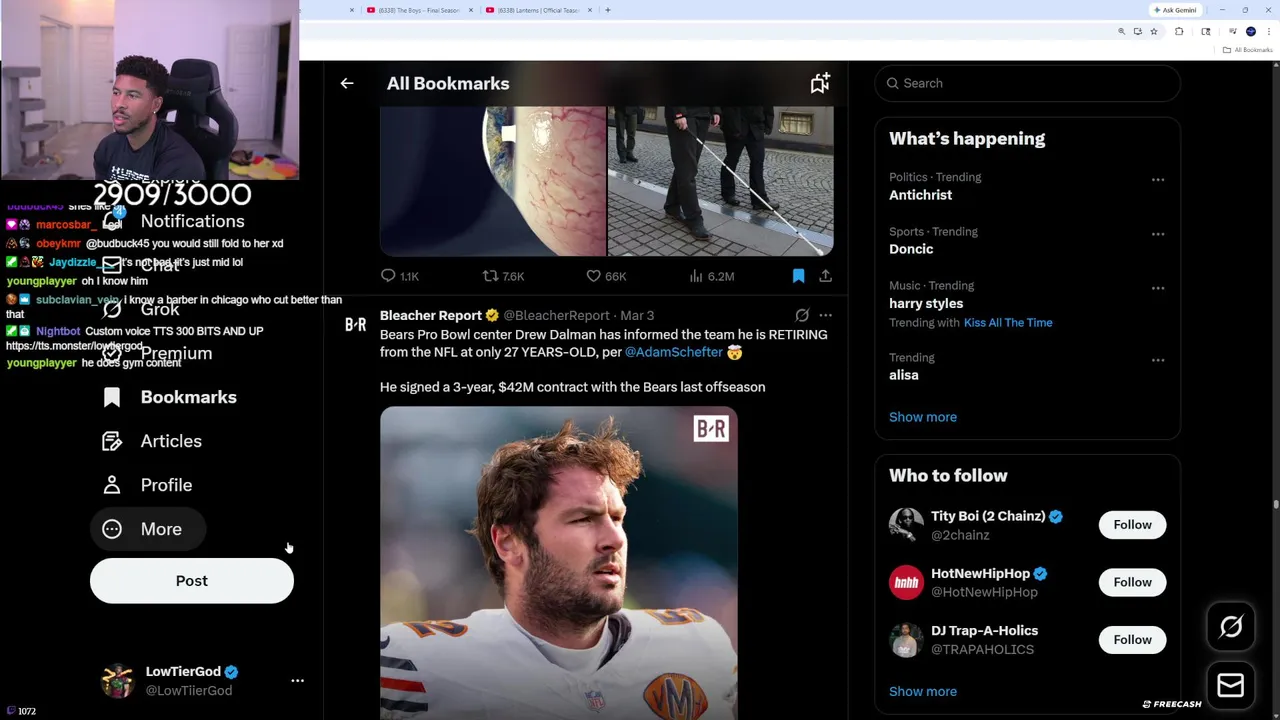Open more options for Antichrist trend

coord(1158,180)
